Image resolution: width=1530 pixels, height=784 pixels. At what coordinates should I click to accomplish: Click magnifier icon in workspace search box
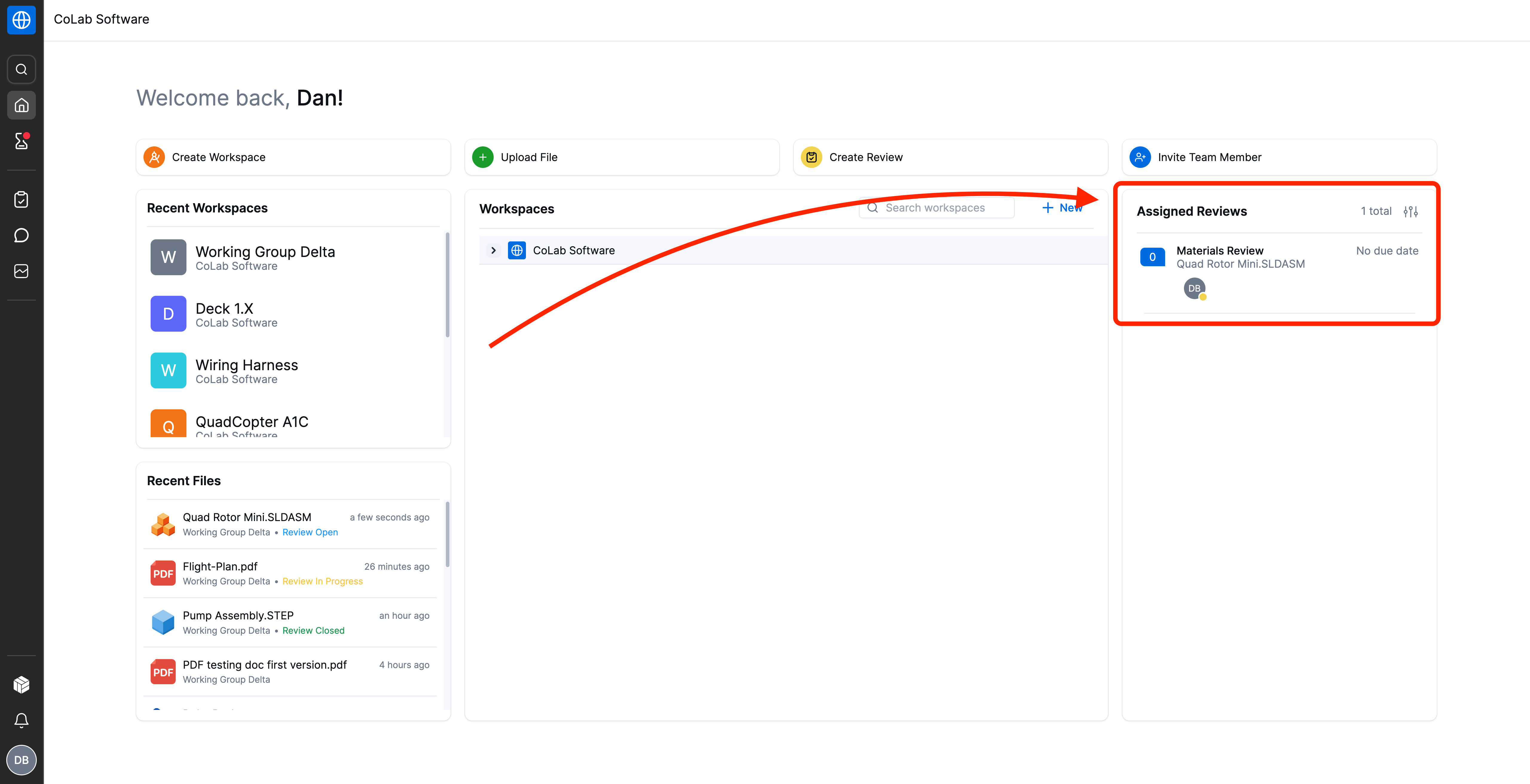873,208
